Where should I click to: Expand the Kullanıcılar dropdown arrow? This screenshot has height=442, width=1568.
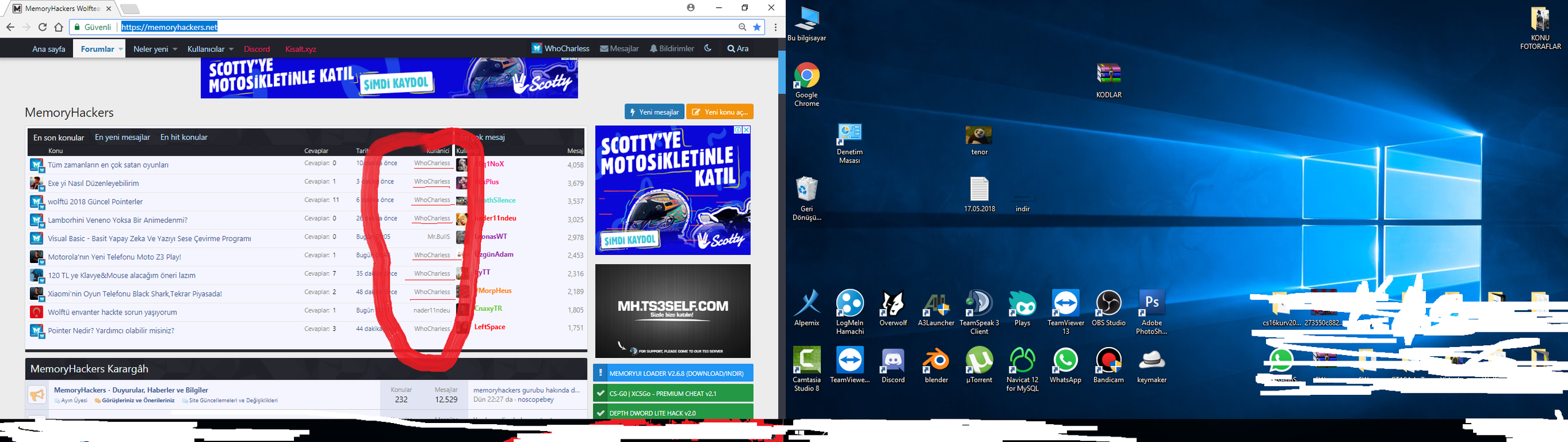point(231,49)
